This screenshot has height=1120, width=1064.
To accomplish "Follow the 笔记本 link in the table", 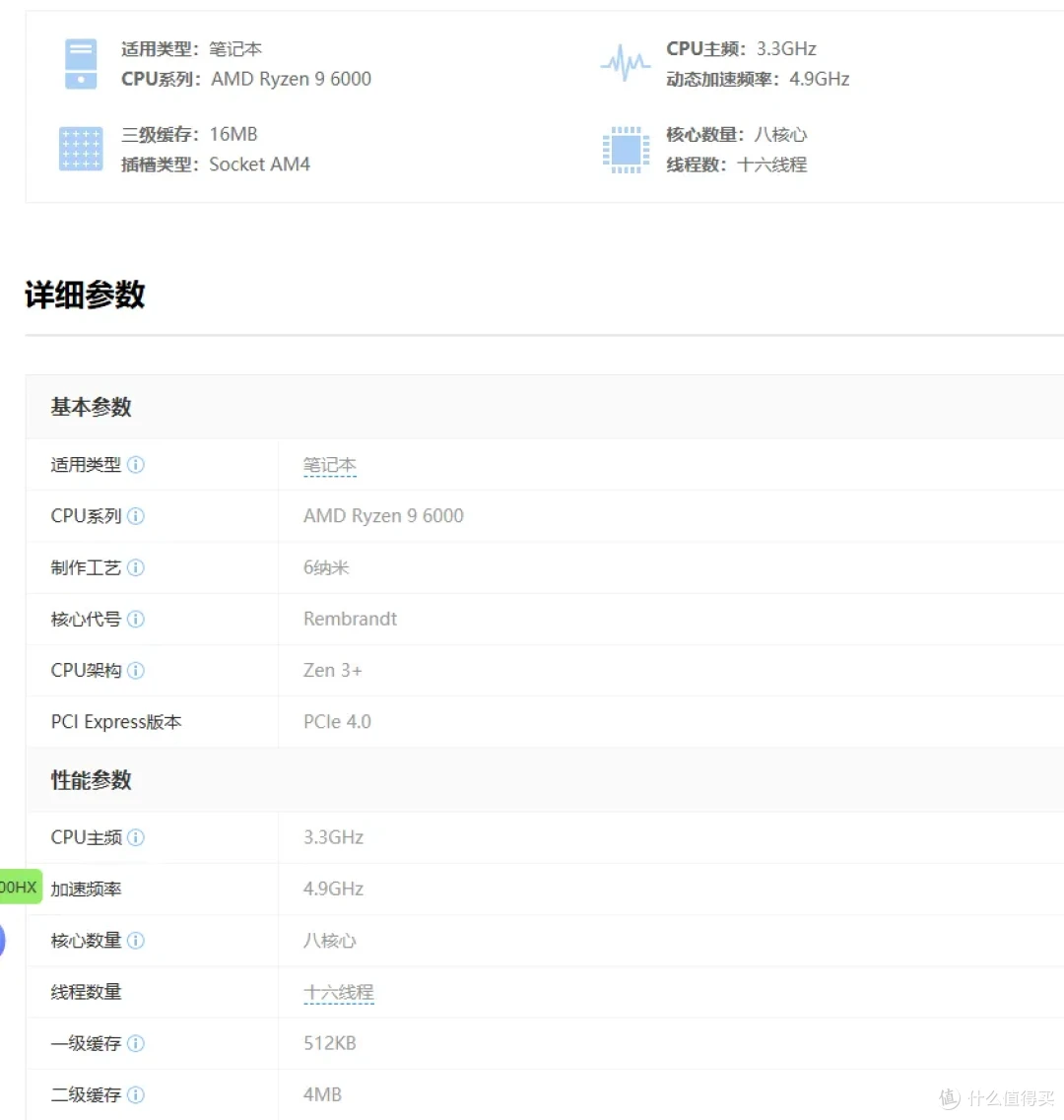I will pos(329,466).
